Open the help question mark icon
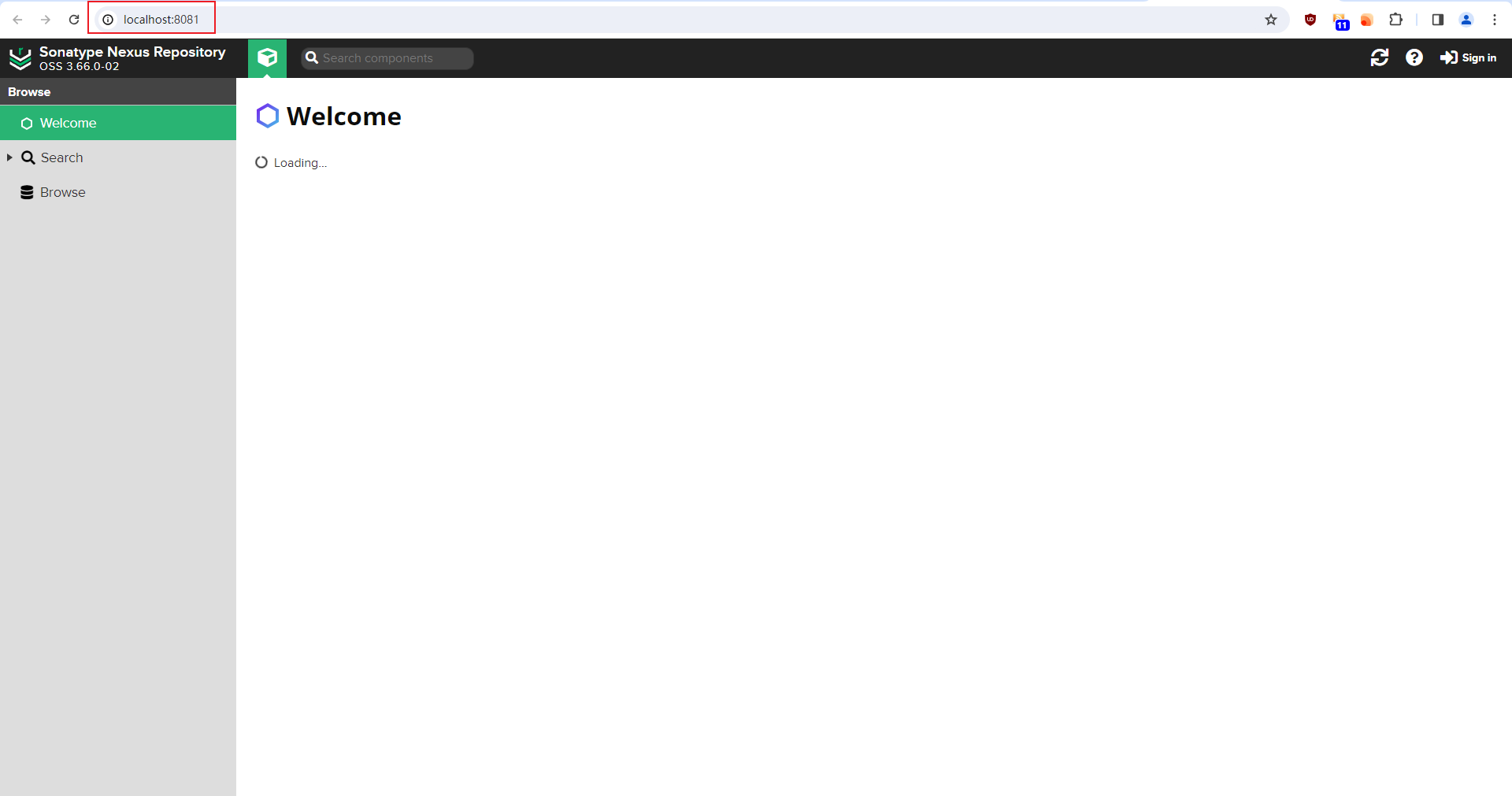Image resolution: width=1512 pixels, height=796 pixels. coord(1414,57)
